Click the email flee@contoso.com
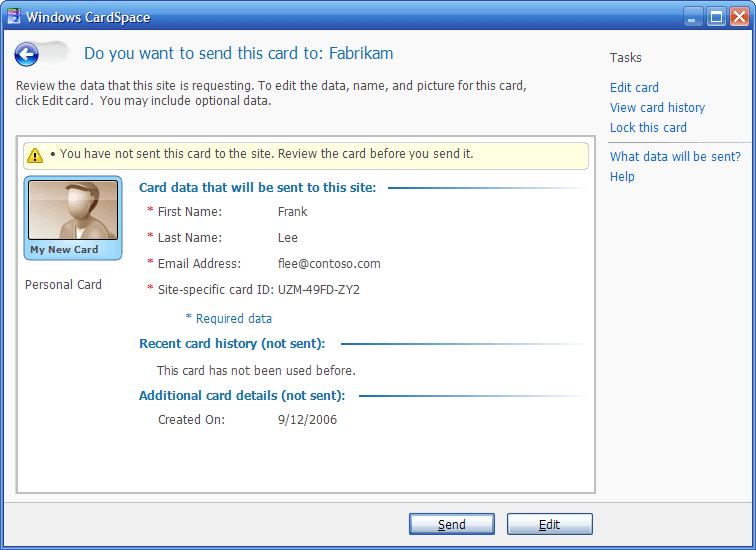Screen dimensions: 756x550 coord(329,264)
